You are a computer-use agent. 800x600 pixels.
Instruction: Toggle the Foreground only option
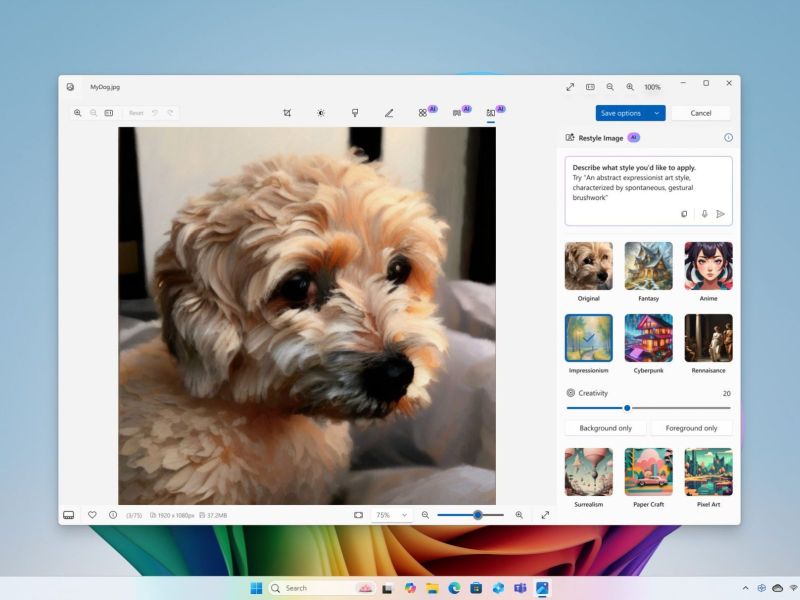(x=691, y=428)
